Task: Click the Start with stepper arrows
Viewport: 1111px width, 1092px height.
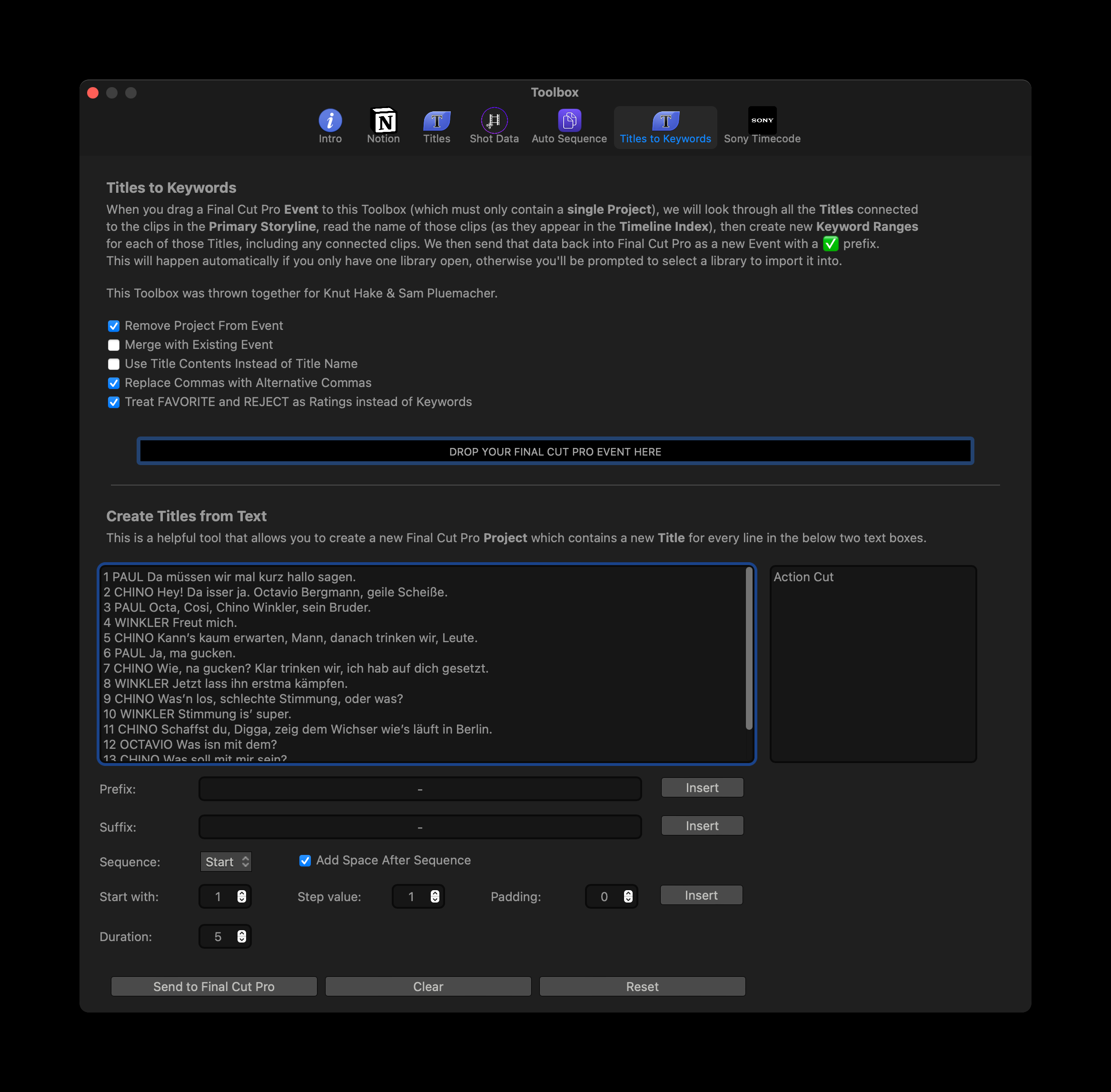Action: [241, 896]
